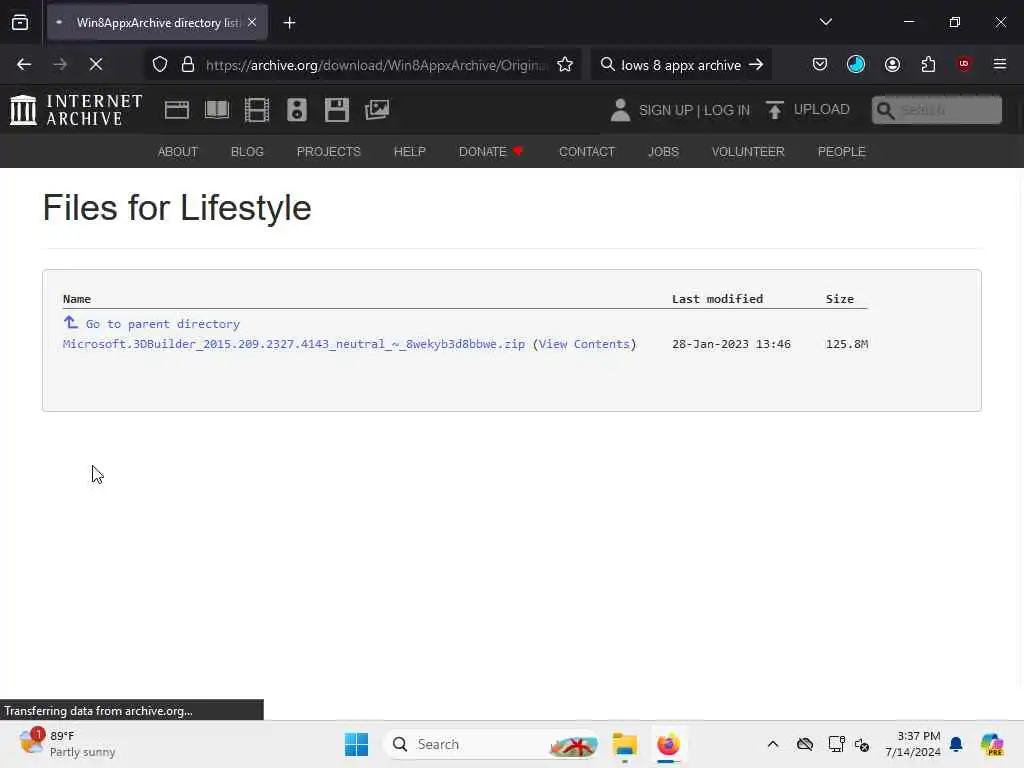
Task: Click the user avatar icon
Action: 620,110
